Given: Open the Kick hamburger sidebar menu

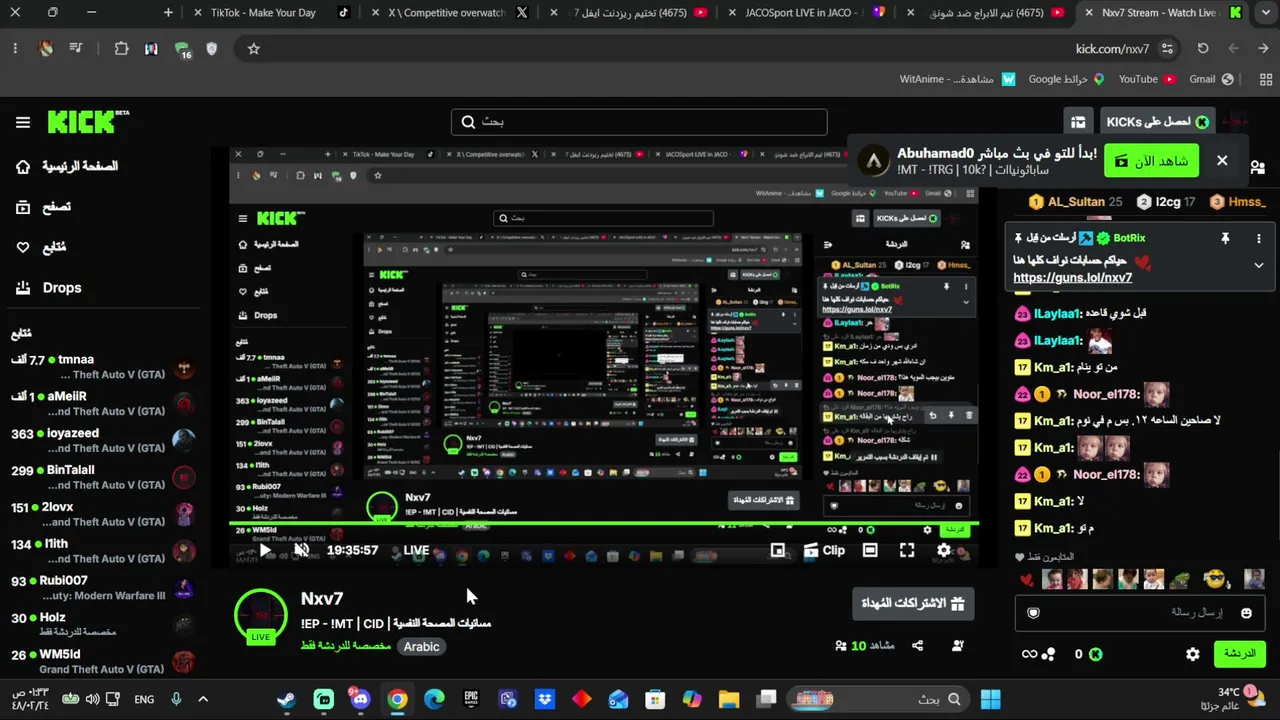Looking at the screenshot, I should pos(22,122).
